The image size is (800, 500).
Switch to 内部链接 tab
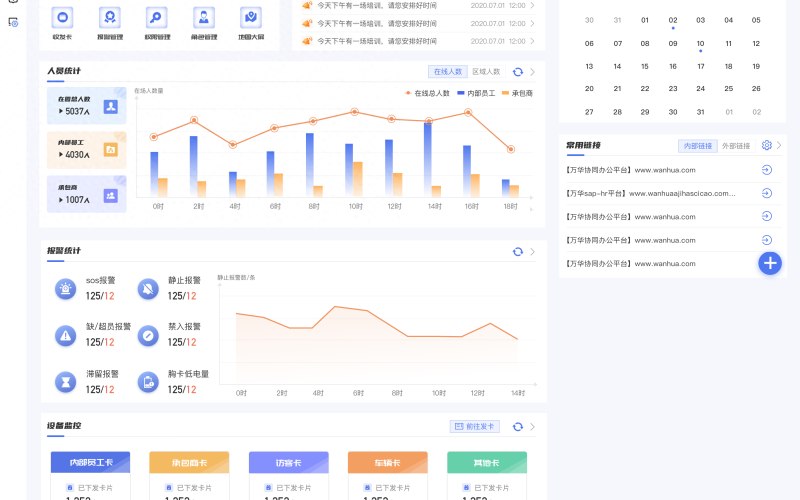pos(697,146)
